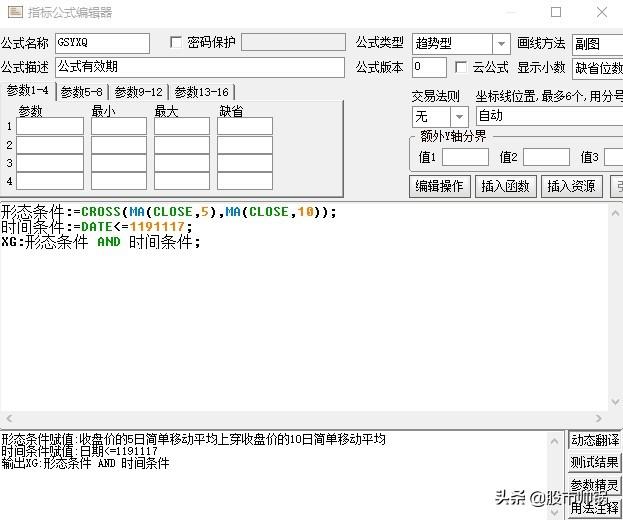Open the 参数9-12 tab
Image resolution: width=623 pixels, height=520 pixels.
[139, 92]
